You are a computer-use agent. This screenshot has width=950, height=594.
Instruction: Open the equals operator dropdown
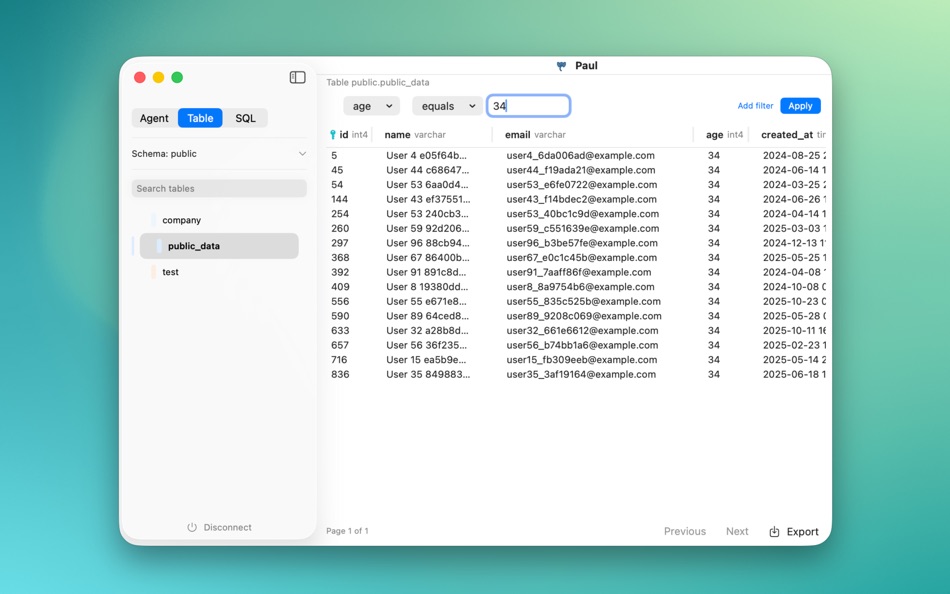pyautogui.click(x=447, y=106)
